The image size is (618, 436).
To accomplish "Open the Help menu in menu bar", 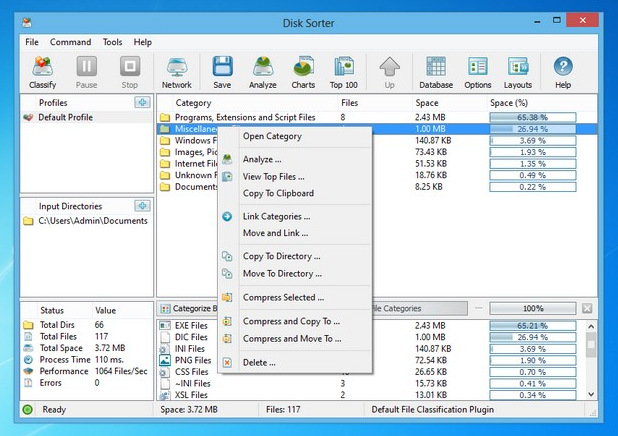I will coord(143,42).
